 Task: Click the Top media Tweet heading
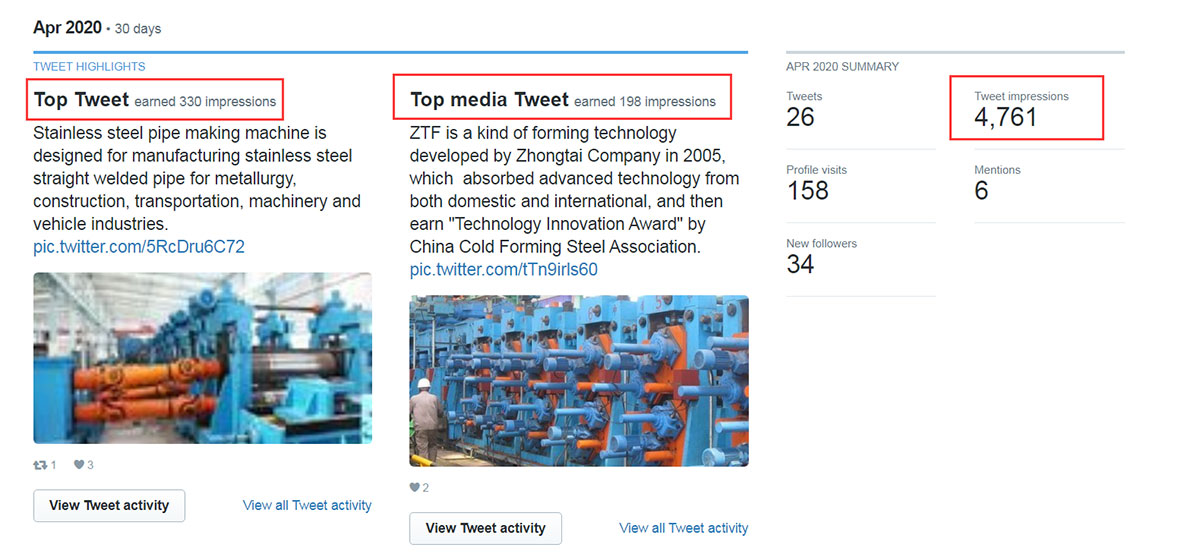tap(489, 100)
